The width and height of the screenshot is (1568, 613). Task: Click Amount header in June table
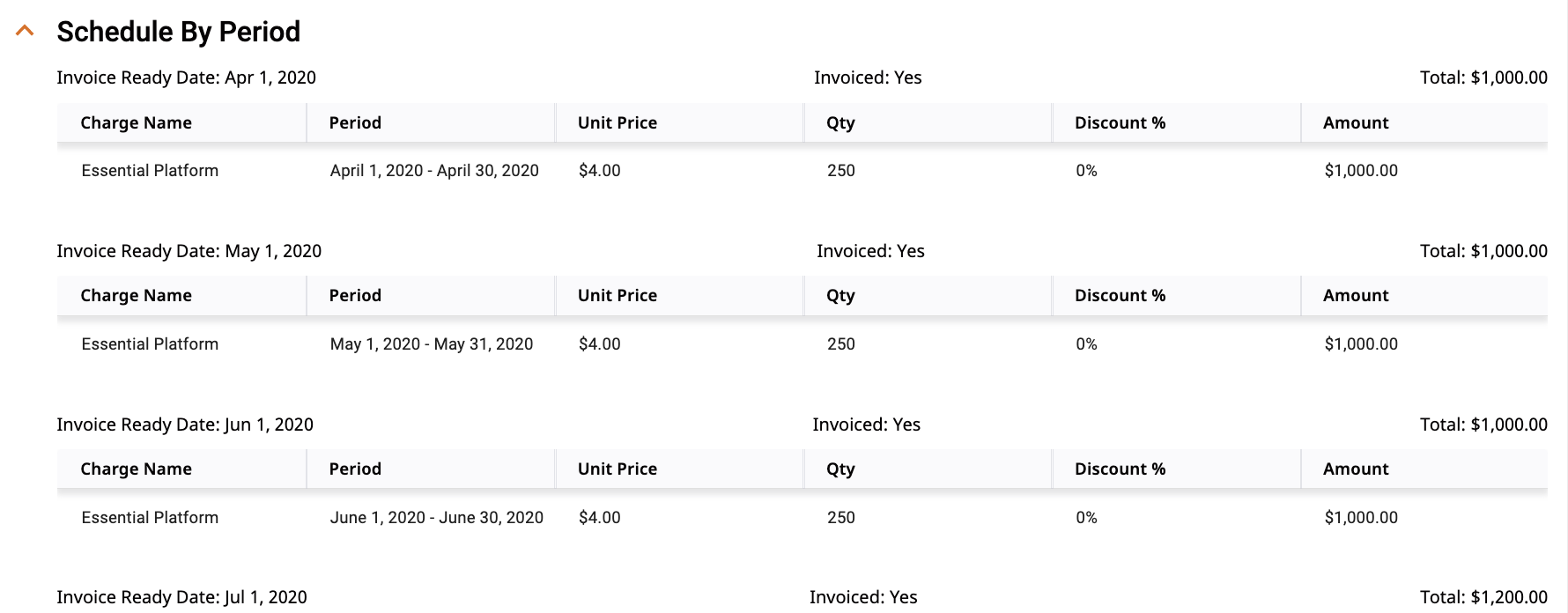coord(1356,469)
